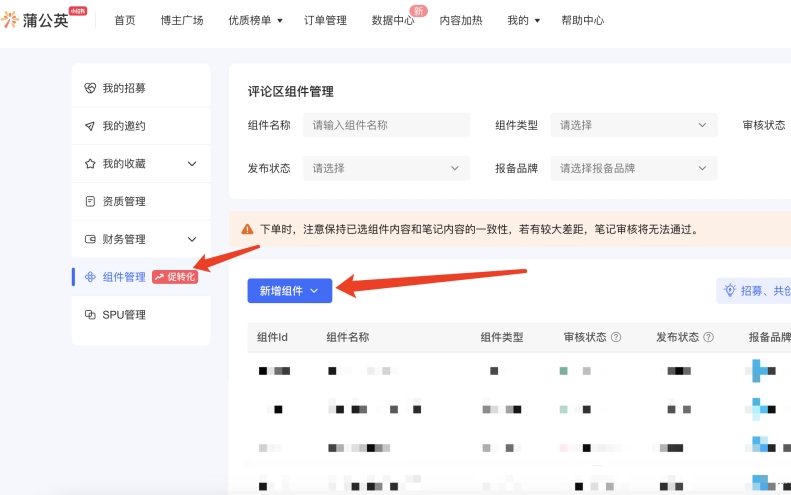Click the 资质管理 document icon
This screenshot has height=495, width=791.
click(x=90, y=201)
